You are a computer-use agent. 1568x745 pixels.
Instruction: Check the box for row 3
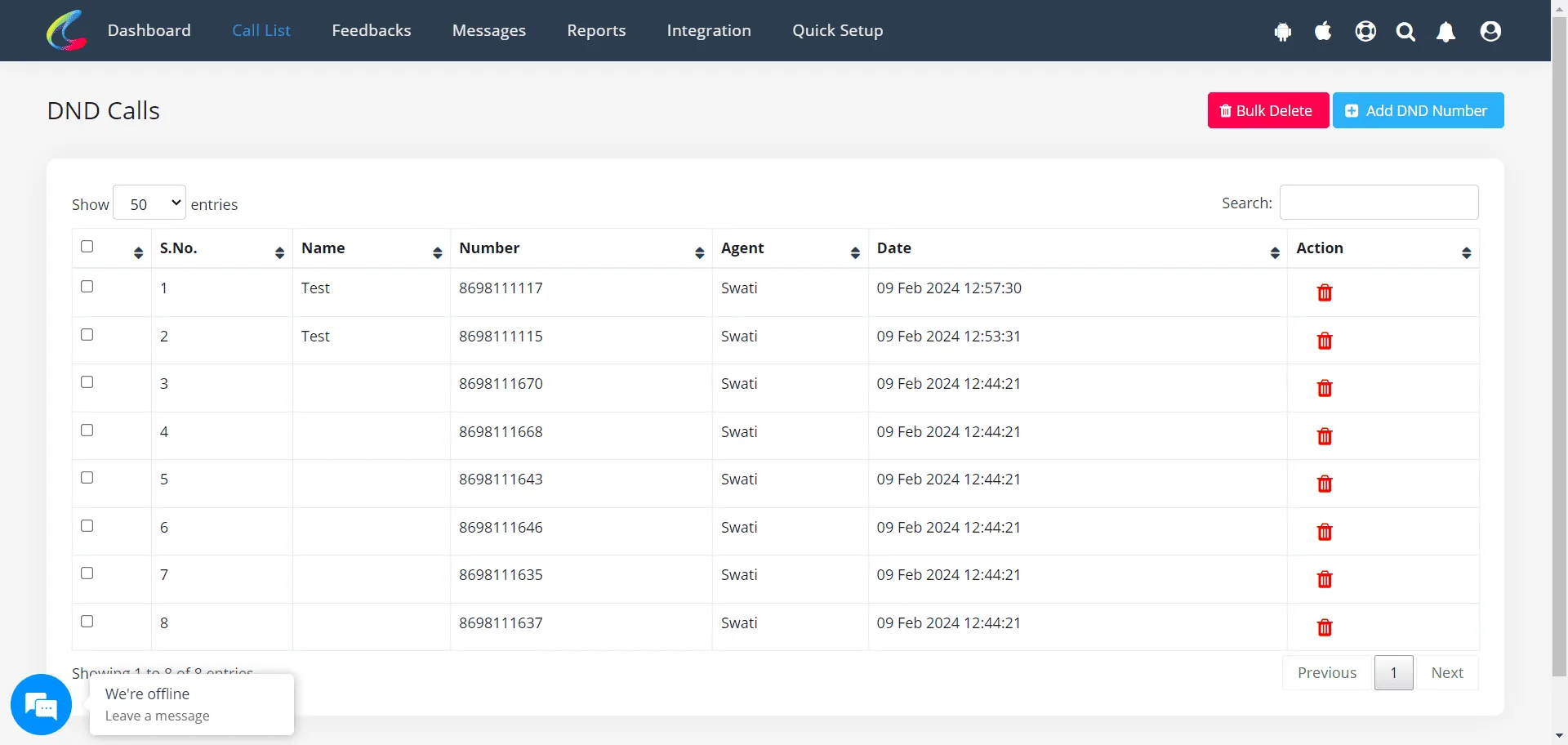pos(87,382)
